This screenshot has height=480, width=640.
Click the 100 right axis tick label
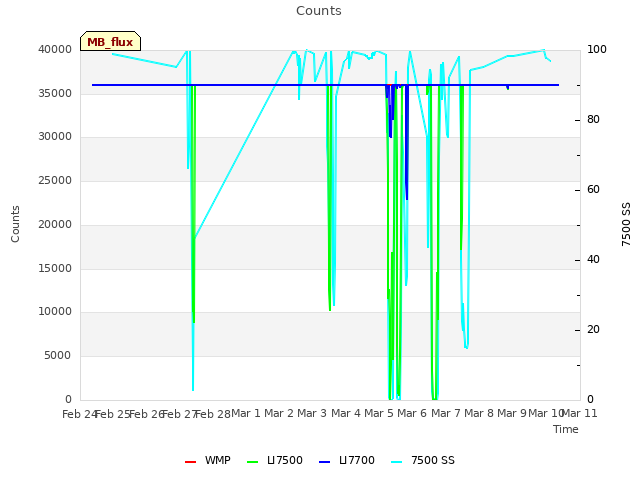coord(597,49)
